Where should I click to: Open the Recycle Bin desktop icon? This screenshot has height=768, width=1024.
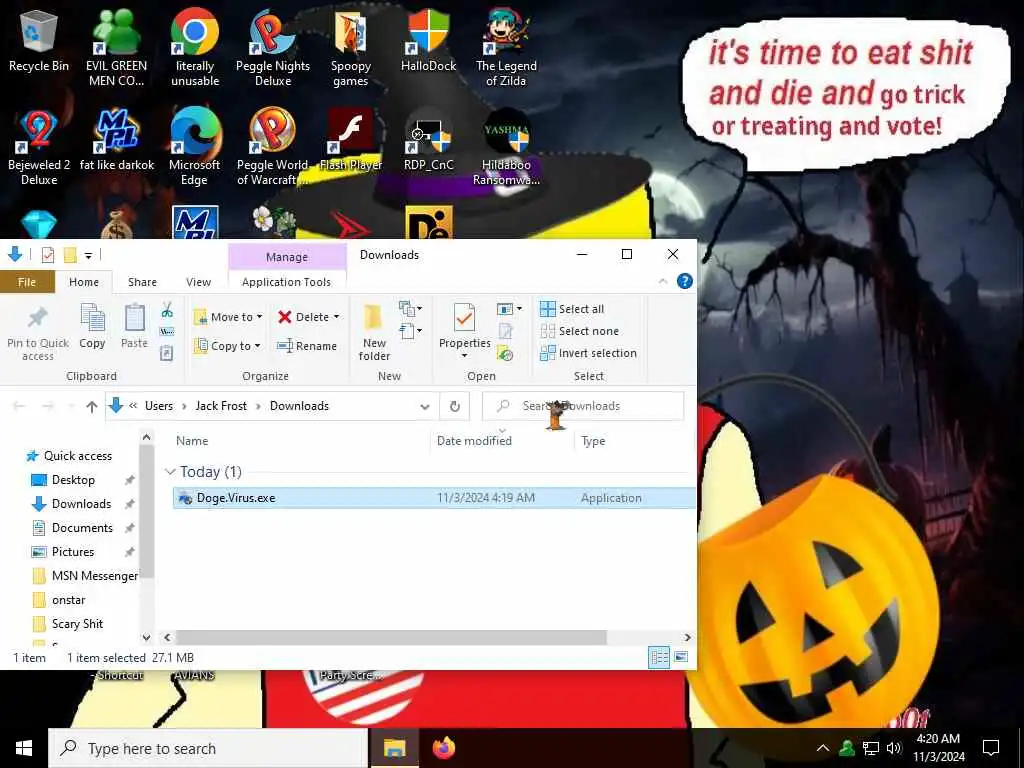(39, 40)
